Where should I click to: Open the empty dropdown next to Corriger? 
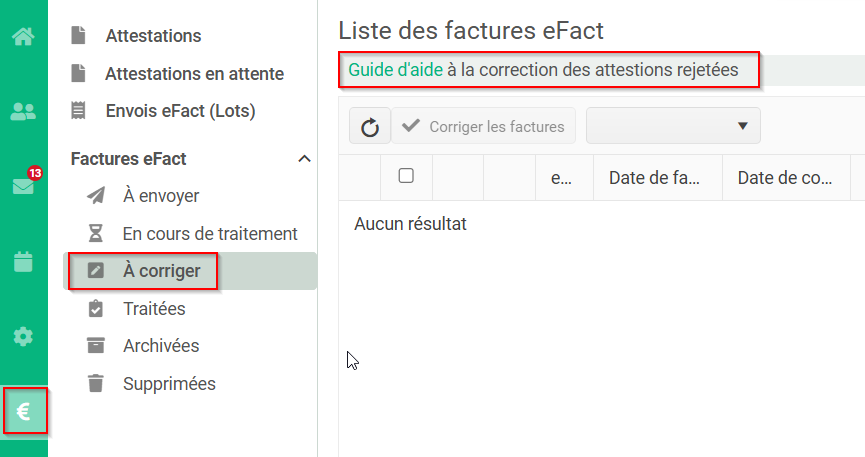coord(673,126)
